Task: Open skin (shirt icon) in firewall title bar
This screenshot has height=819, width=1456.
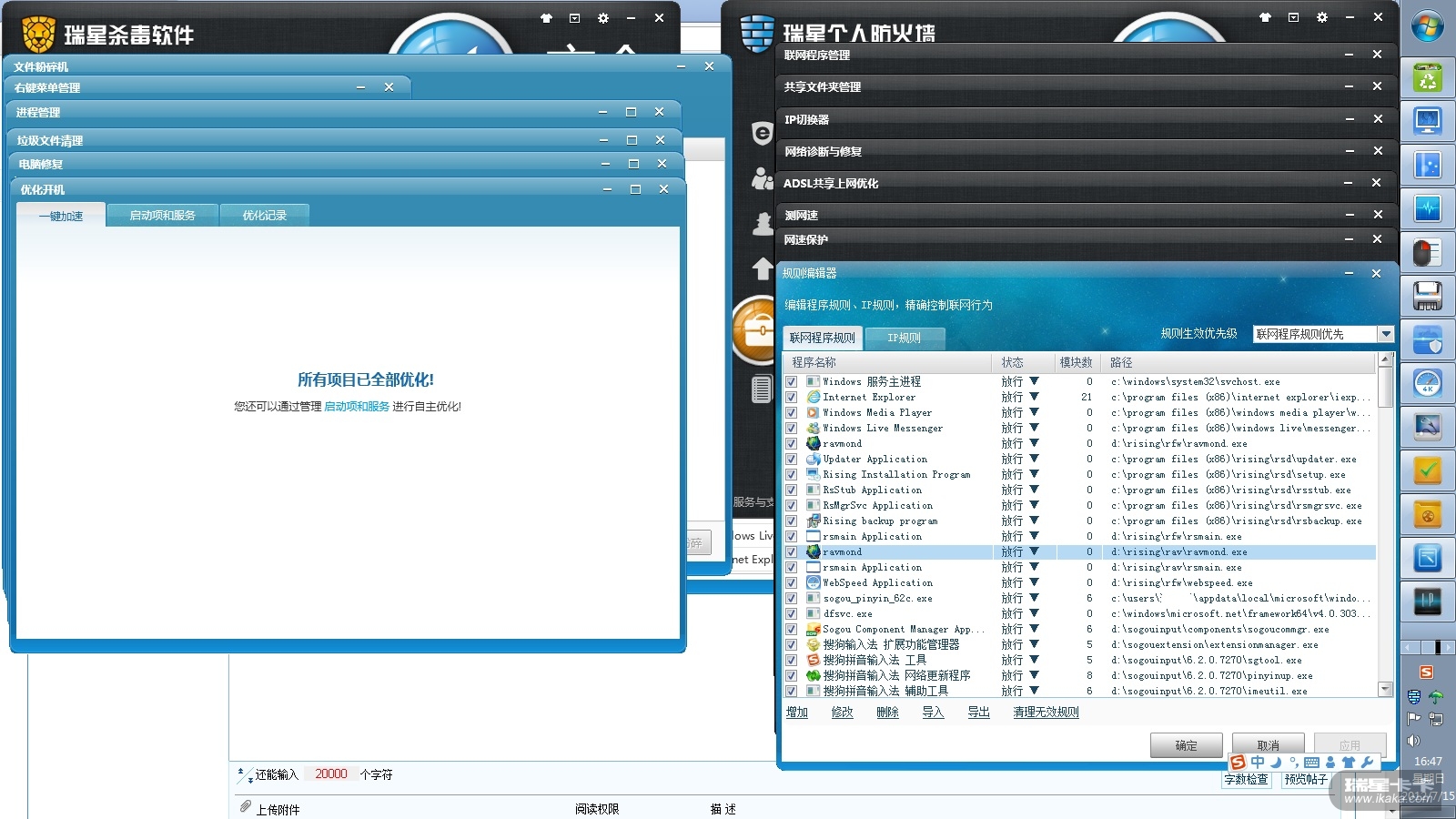Action: tap(1265, 17)
